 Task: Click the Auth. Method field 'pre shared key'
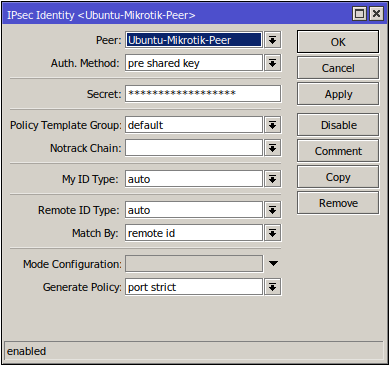[x=194, y=63]
